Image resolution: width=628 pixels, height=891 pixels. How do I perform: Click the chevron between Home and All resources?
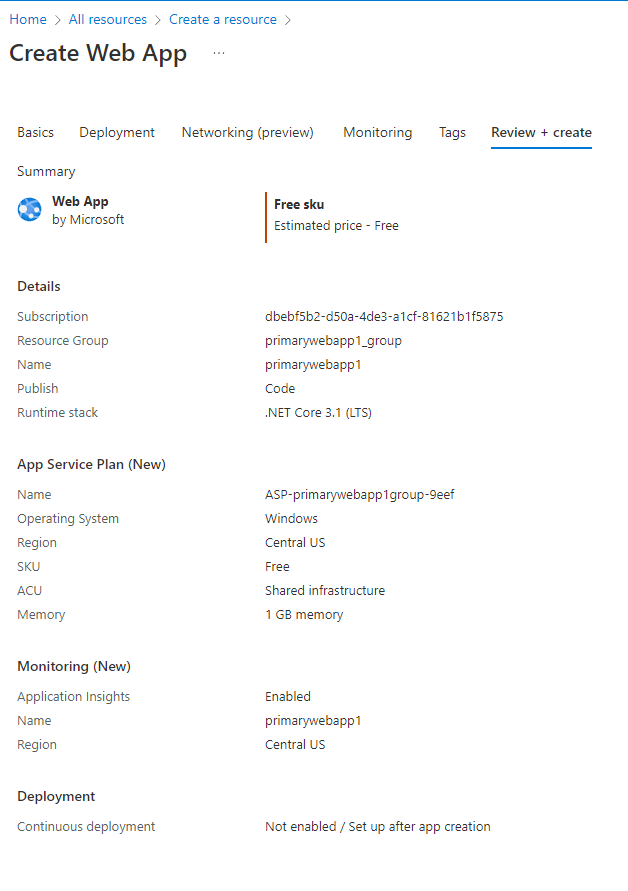tap(58, 19)
